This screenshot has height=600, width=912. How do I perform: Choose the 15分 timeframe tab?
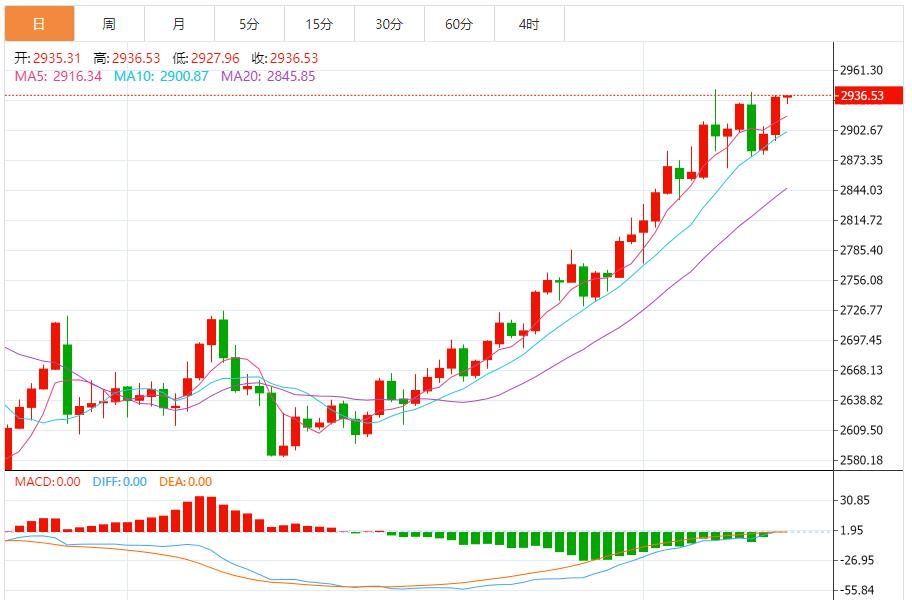click(x=319, y=24)
